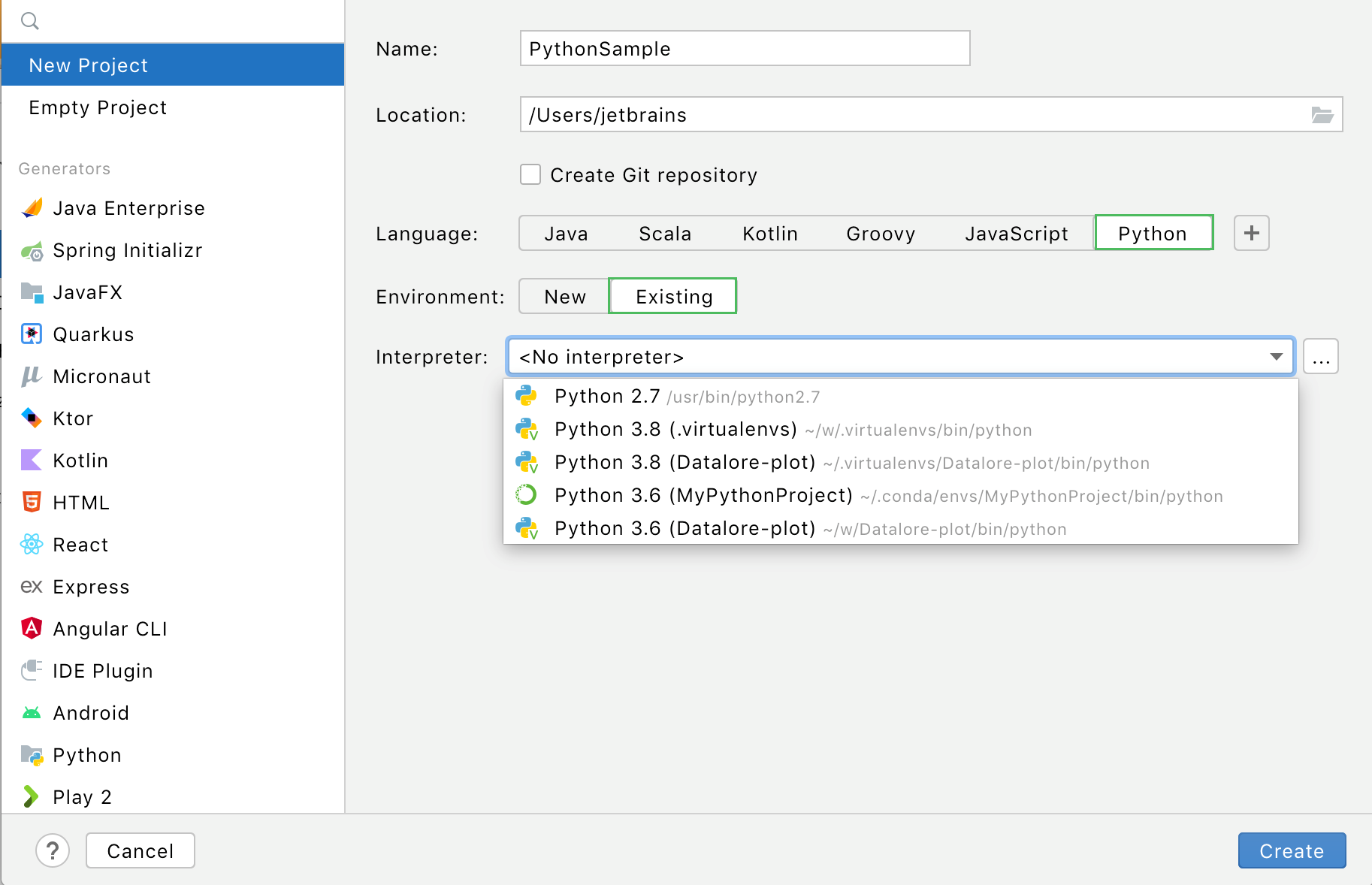The width and height of the screenshot is (1372, 885).
Task: Switch to Empty Project
Action: (x=98, y=107)
